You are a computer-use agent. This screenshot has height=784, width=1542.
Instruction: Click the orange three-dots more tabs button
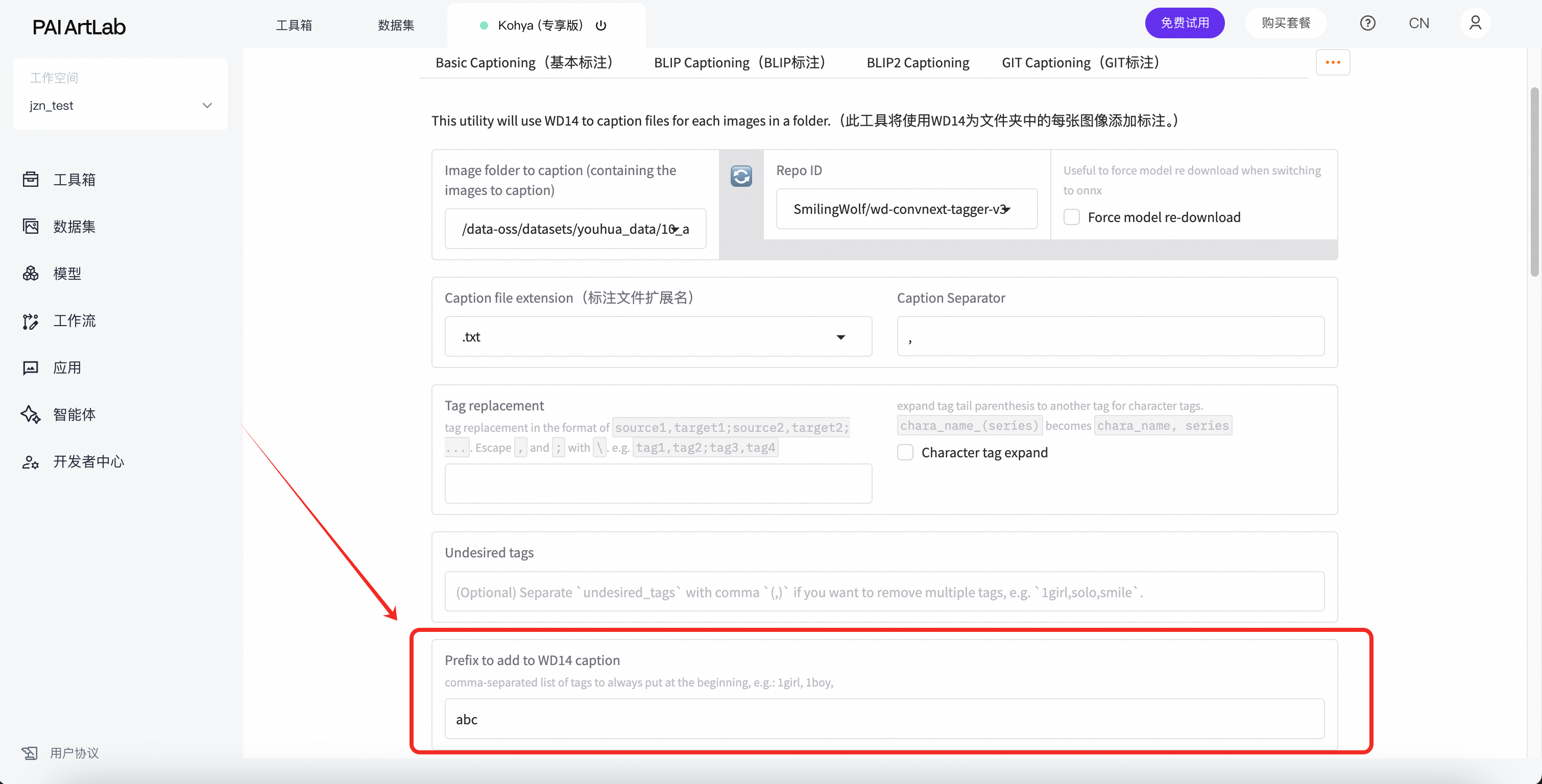click(1333, 62)
